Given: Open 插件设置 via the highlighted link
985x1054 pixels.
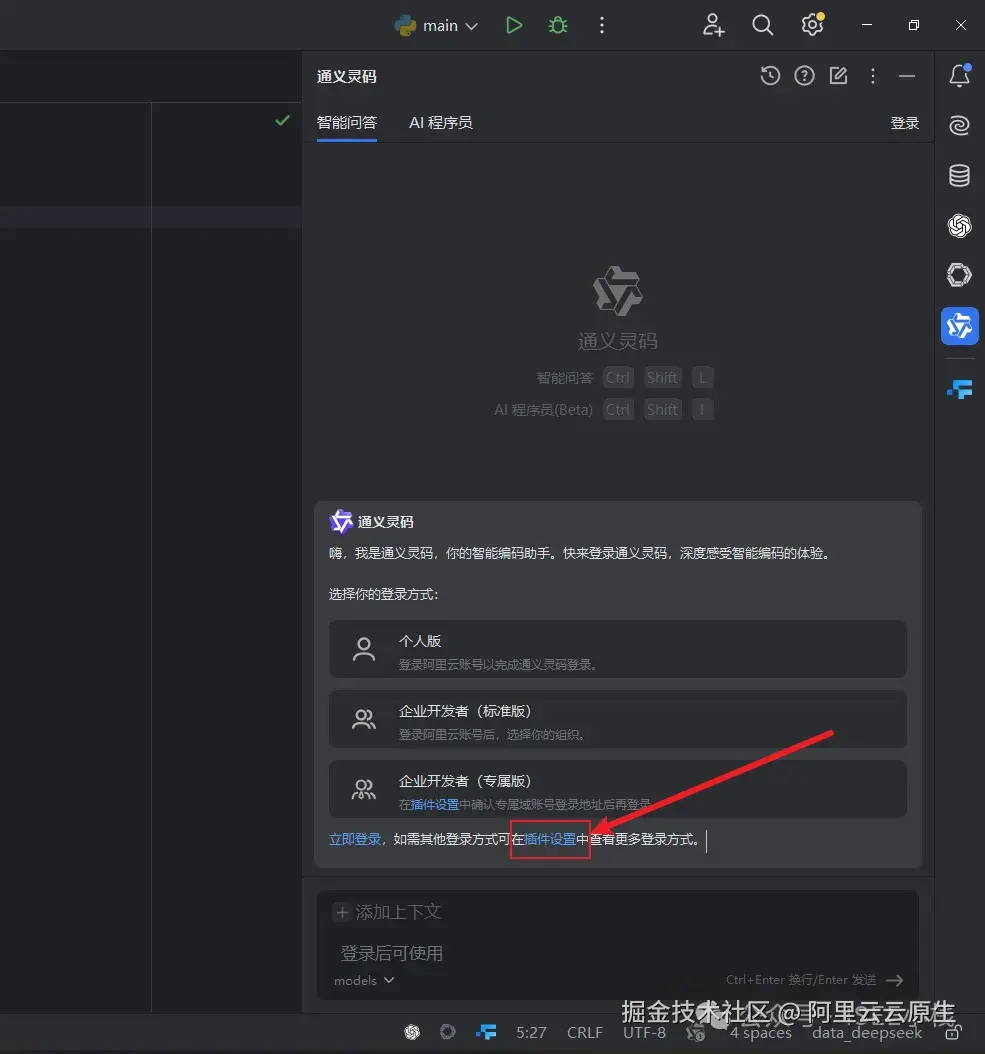Looking at the screenshot, I should (549, 840).
